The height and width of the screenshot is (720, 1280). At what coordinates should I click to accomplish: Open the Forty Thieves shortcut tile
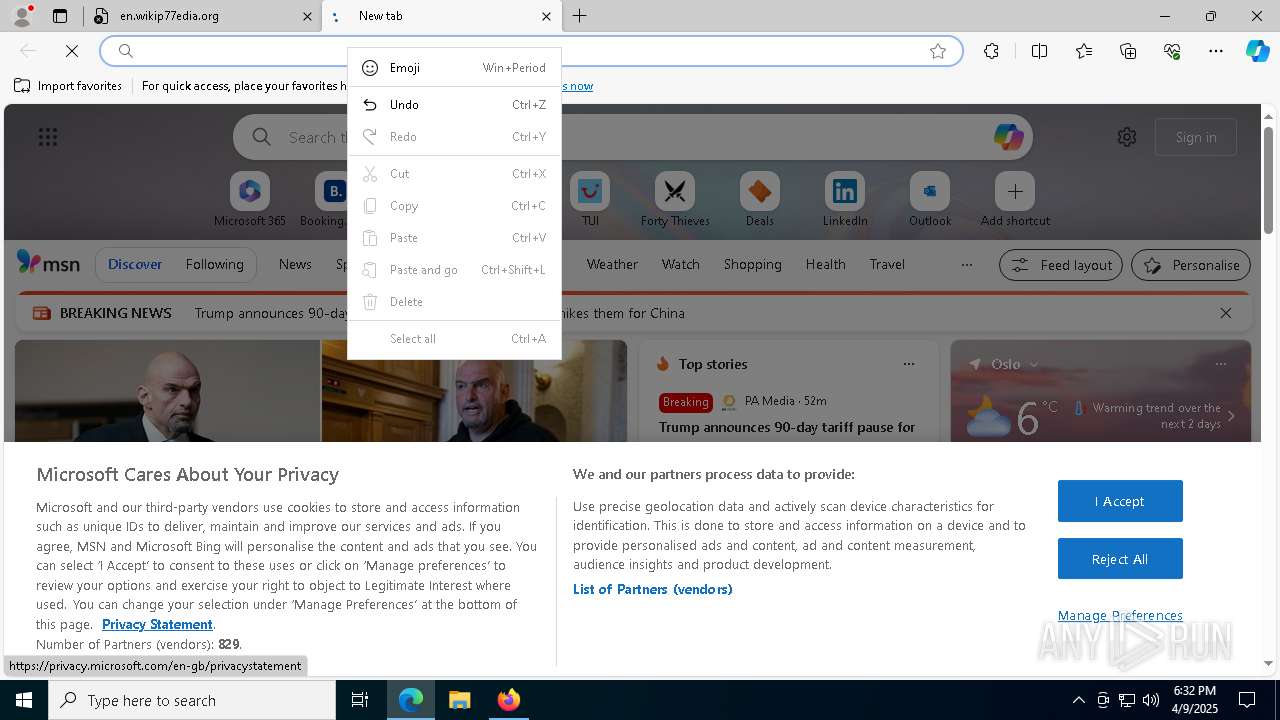(675, 199)
